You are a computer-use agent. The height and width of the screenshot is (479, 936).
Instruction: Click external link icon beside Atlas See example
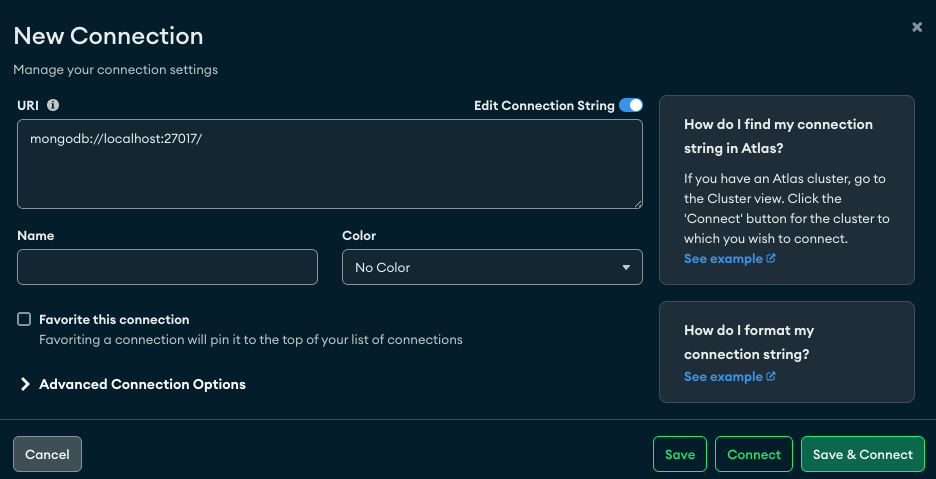click(x=771, y=259)
